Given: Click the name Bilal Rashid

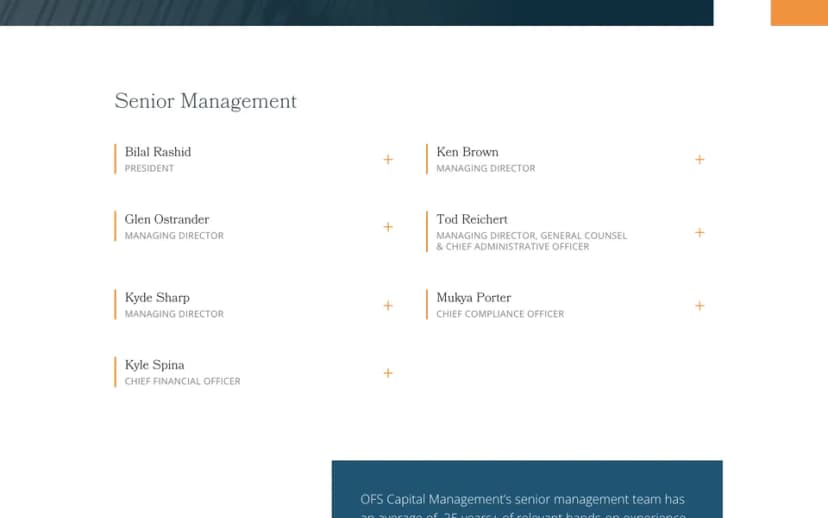Looking at the screenshot, I should coord(158,152).
